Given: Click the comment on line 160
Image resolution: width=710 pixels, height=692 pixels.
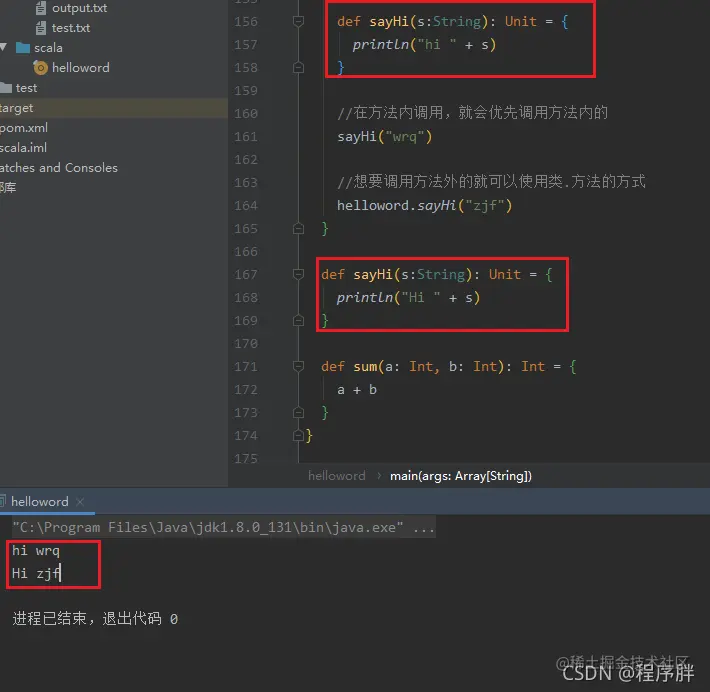Looking at the screenshot, I should click(472, 113).
